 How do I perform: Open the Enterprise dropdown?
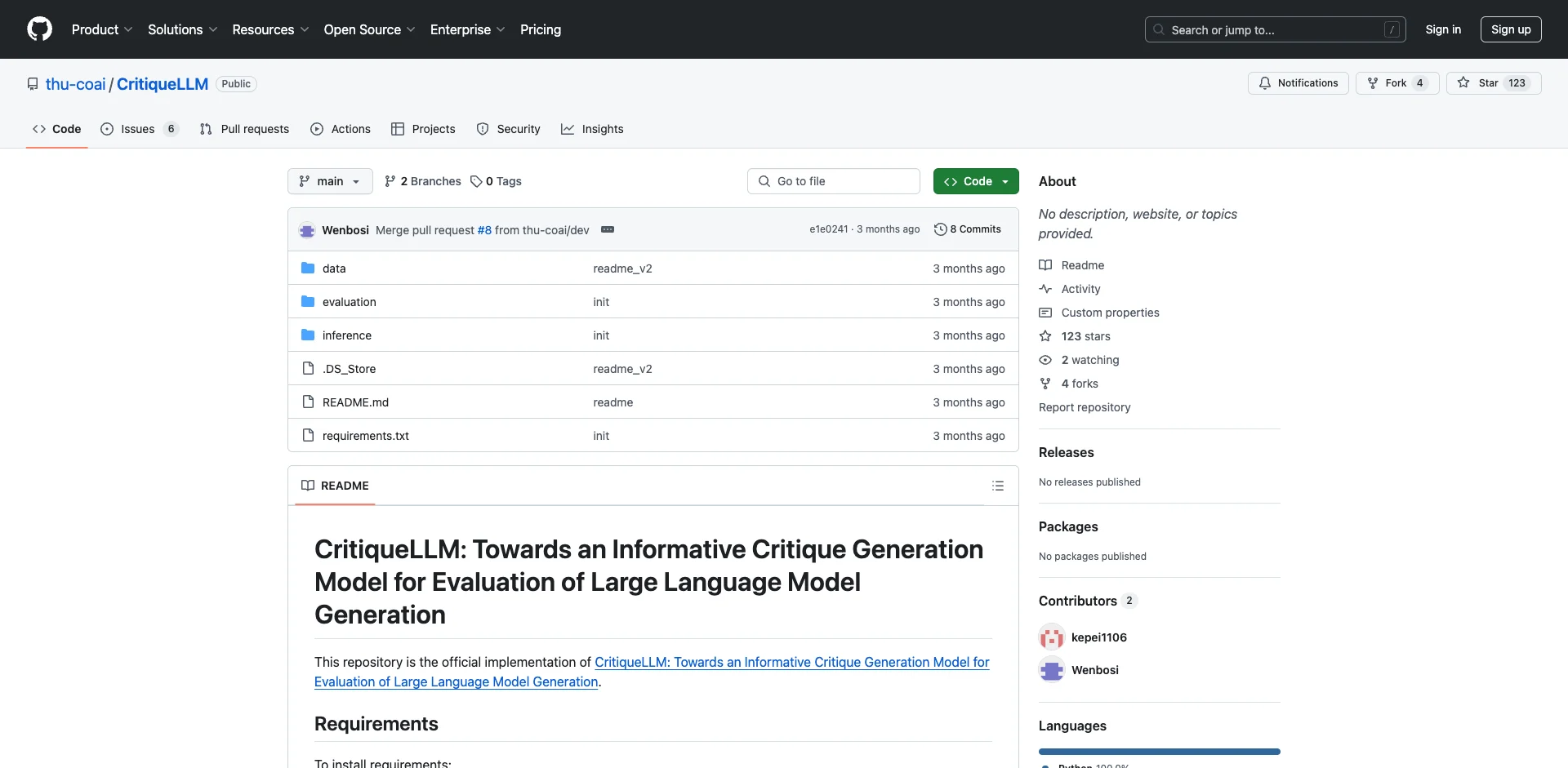coord(467,29)
